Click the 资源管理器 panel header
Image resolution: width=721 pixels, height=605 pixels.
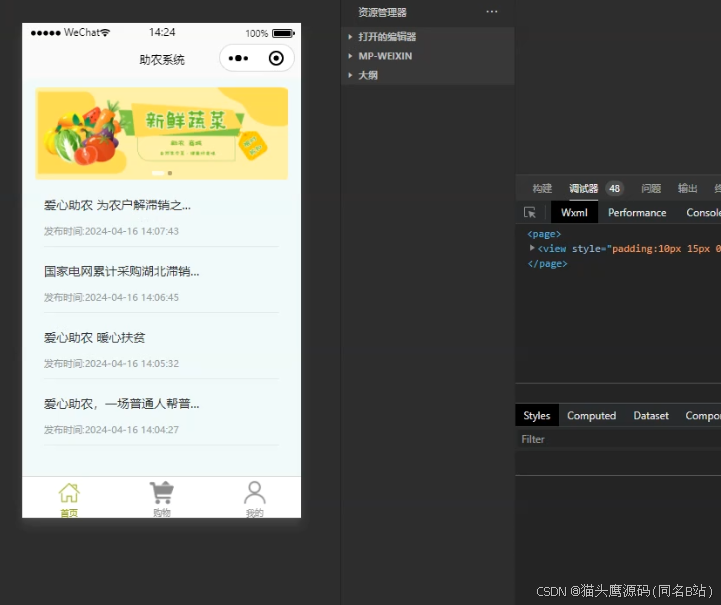[382, 12]
